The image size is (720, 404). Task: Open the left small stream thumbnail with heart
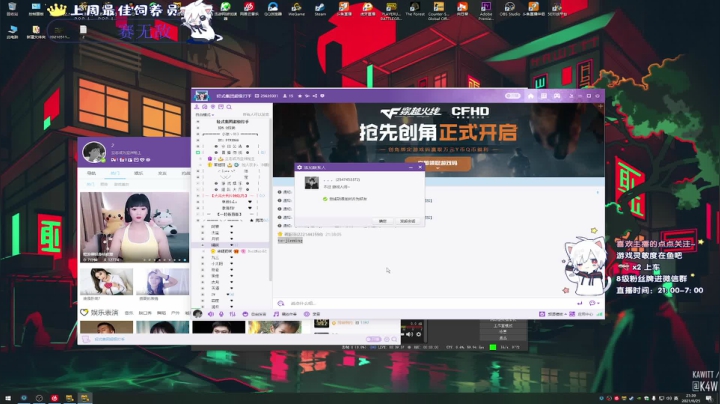coord(107,282)
